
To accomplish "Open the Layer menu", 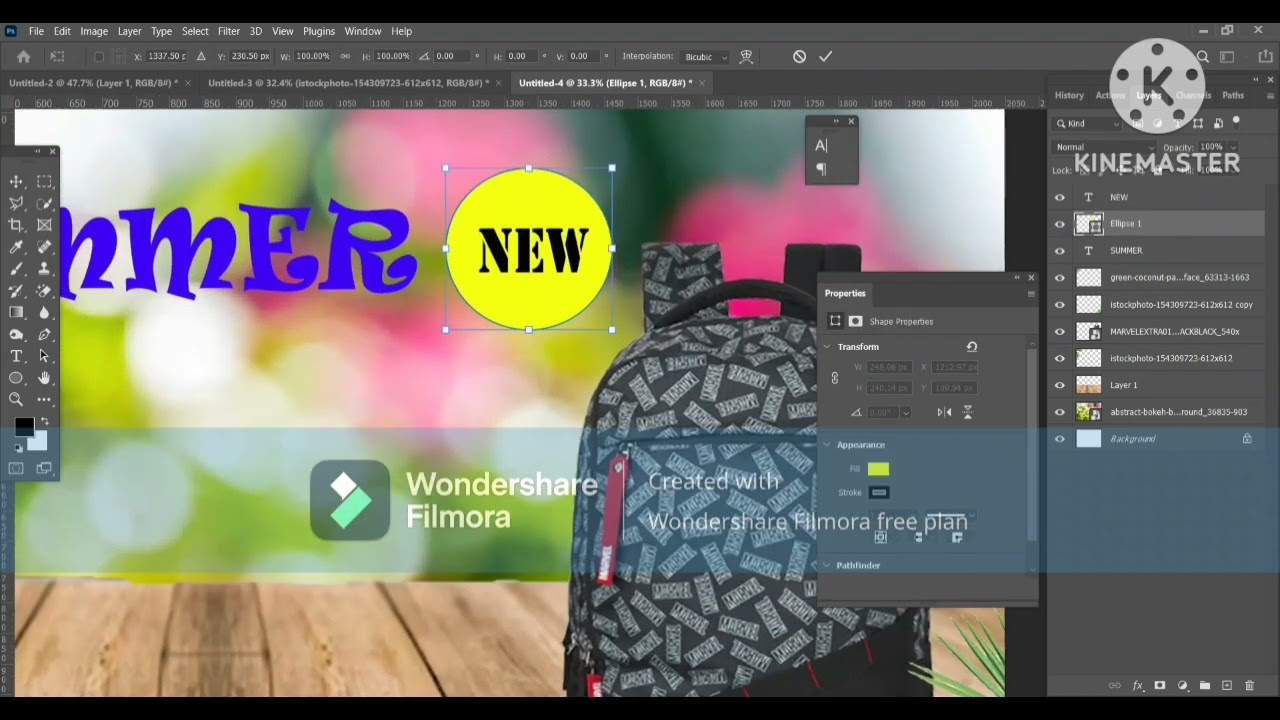I will coord(130,31).
